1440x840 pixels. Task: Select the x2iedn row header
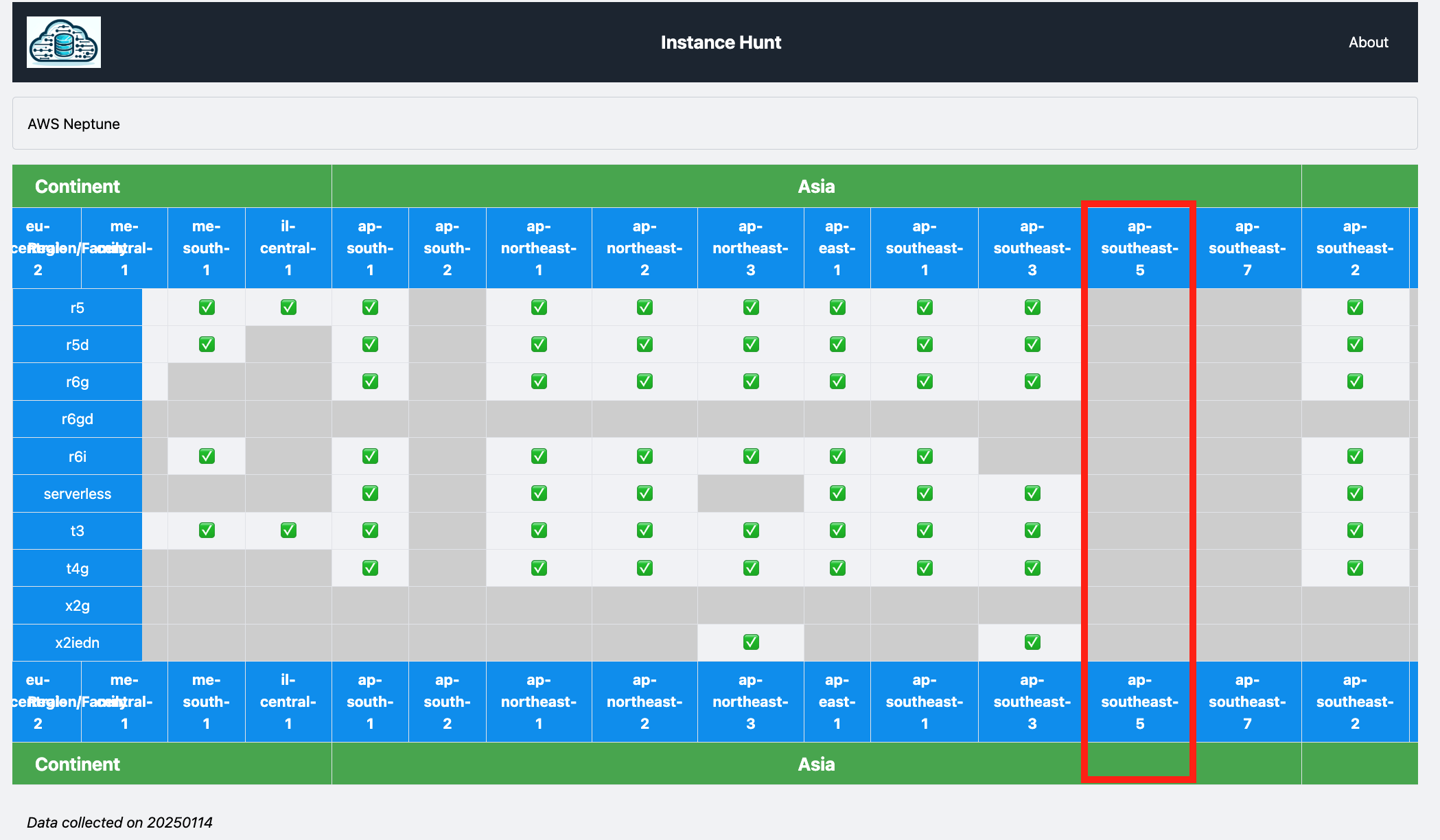(x=78, y=642)
